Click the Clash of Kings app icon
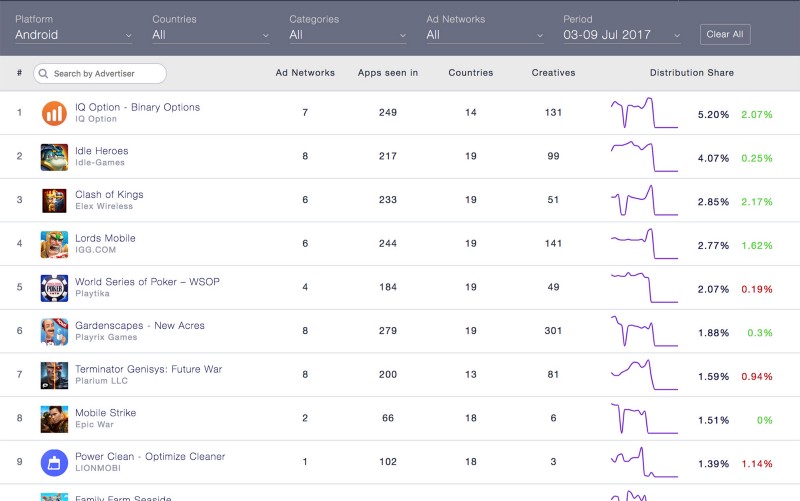 click(x=54, y=200)
